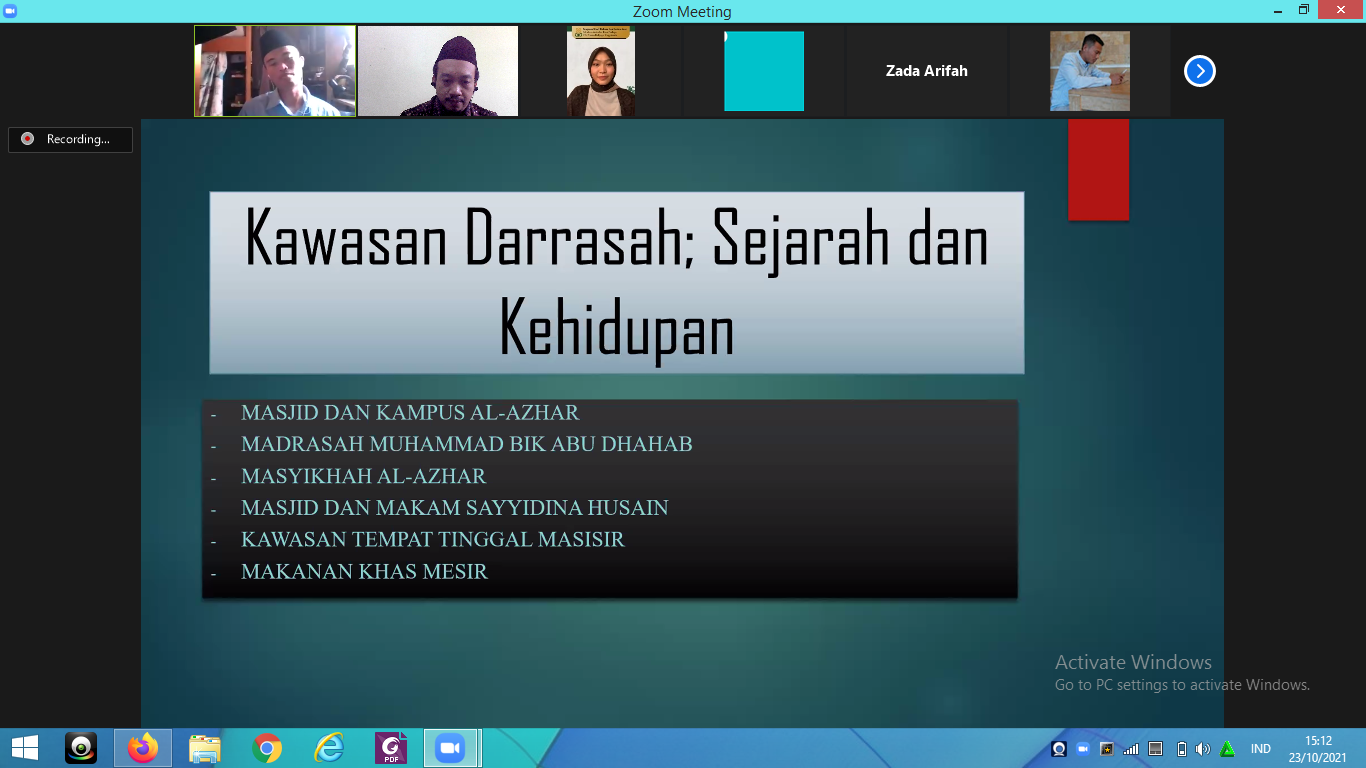Click the Zoom camera icon in the system tray
1366x768 pixels.
pos(1083,749)
